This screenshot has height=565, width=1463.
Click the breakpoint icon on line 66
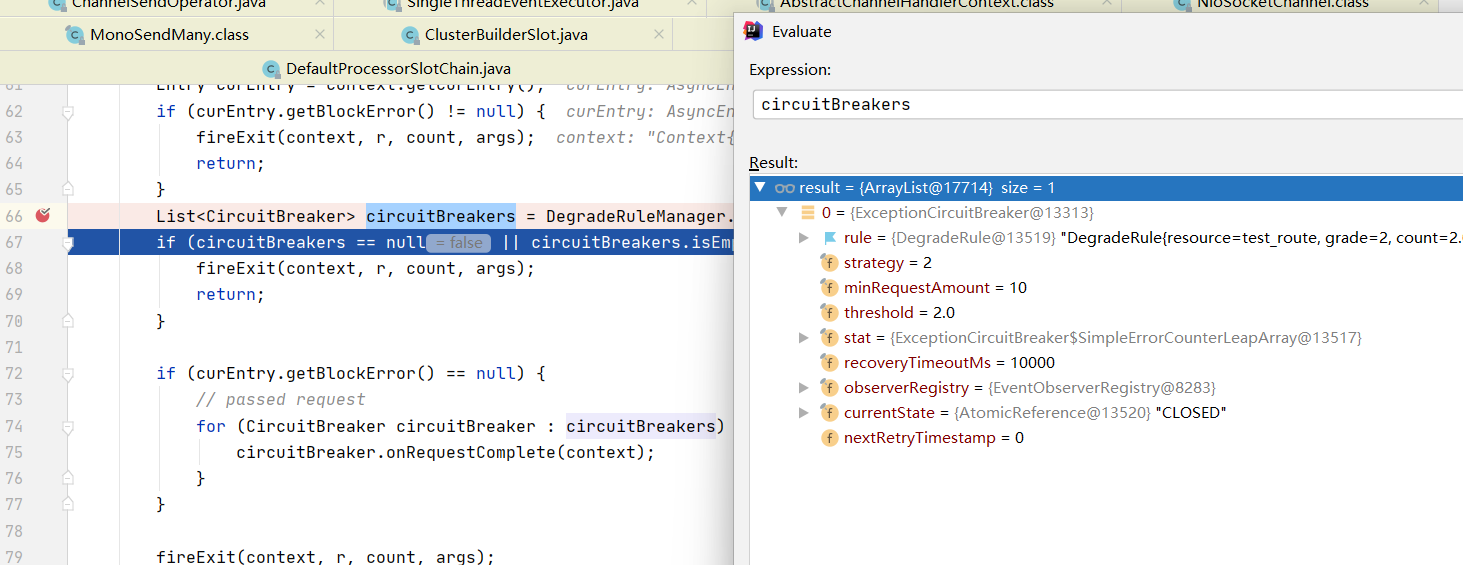[43, 216]
